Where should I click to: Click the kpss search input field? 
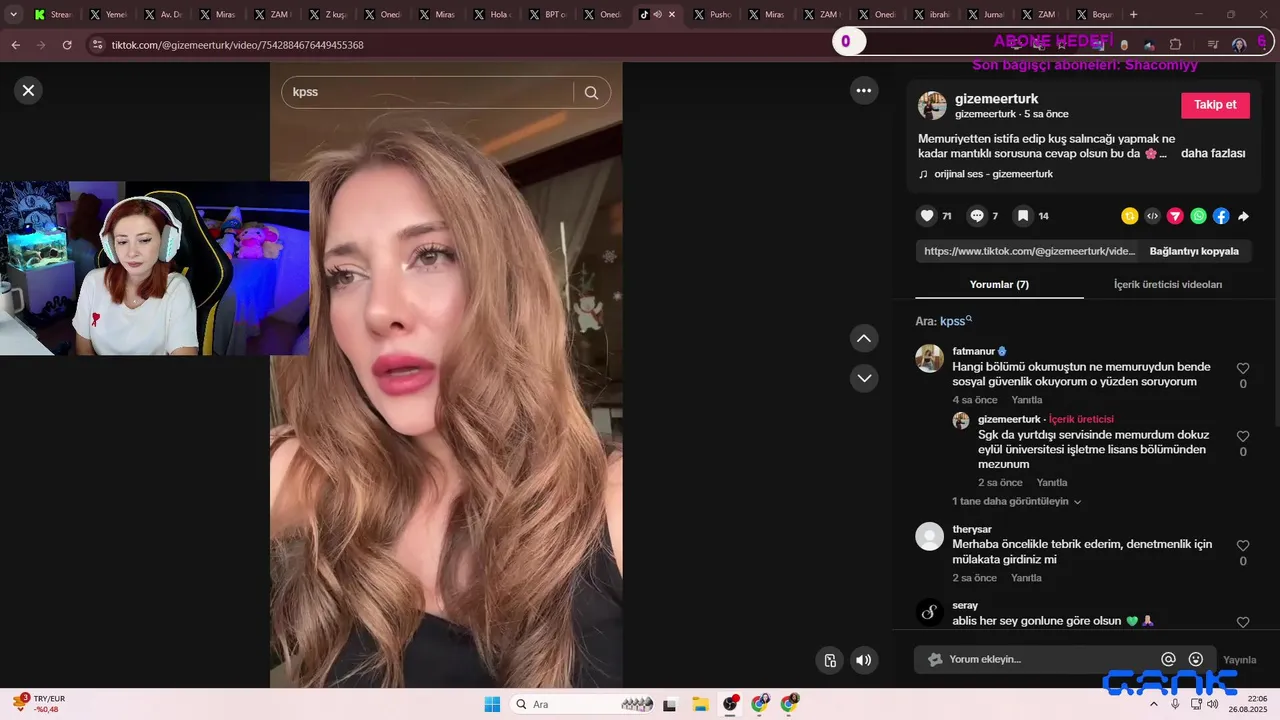coord(428,92)
